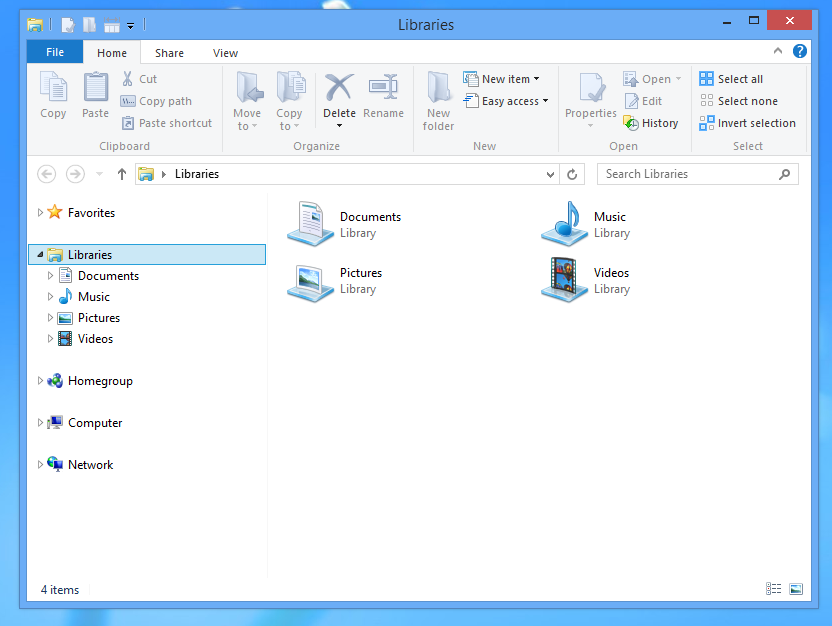Switch to the View ribbon tab
The width and height of the screenshot is (832, 626).
225,53
